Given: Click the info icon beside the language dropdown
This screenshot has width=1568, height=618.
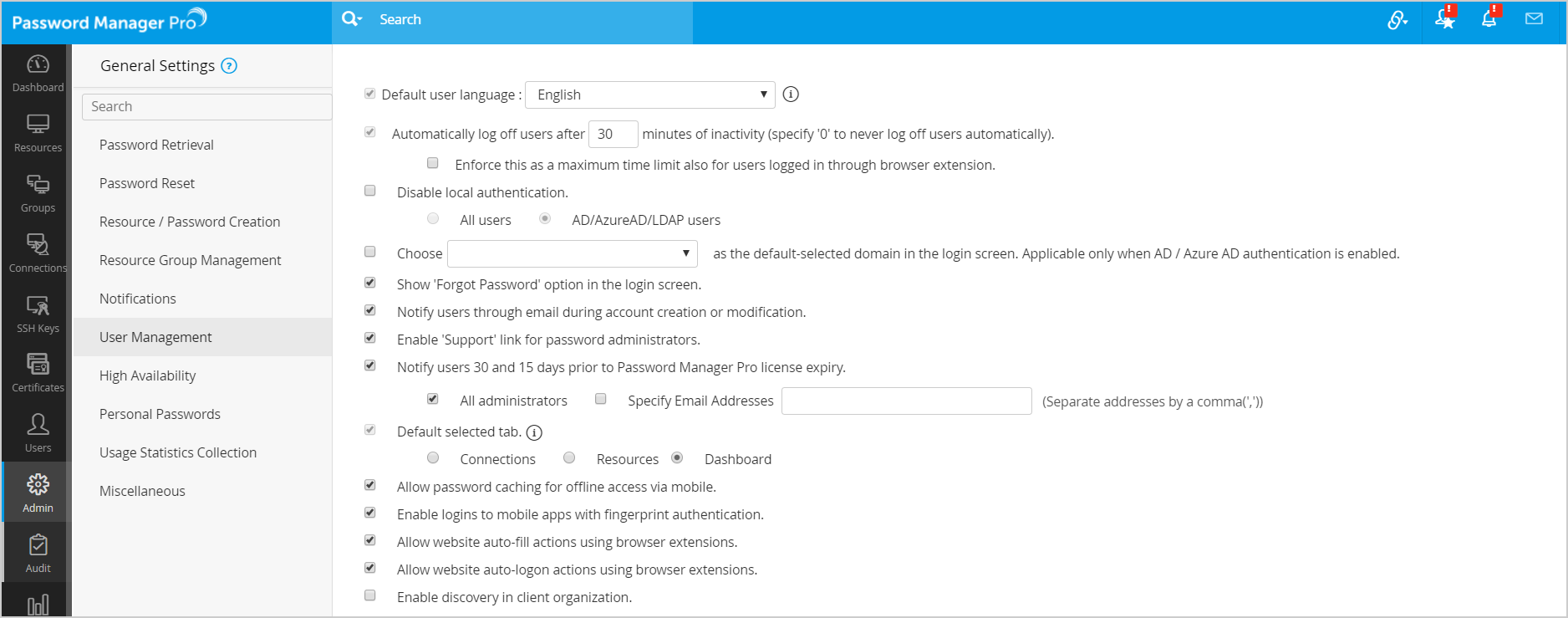Looking at the screenshot, I should (791, 94).
